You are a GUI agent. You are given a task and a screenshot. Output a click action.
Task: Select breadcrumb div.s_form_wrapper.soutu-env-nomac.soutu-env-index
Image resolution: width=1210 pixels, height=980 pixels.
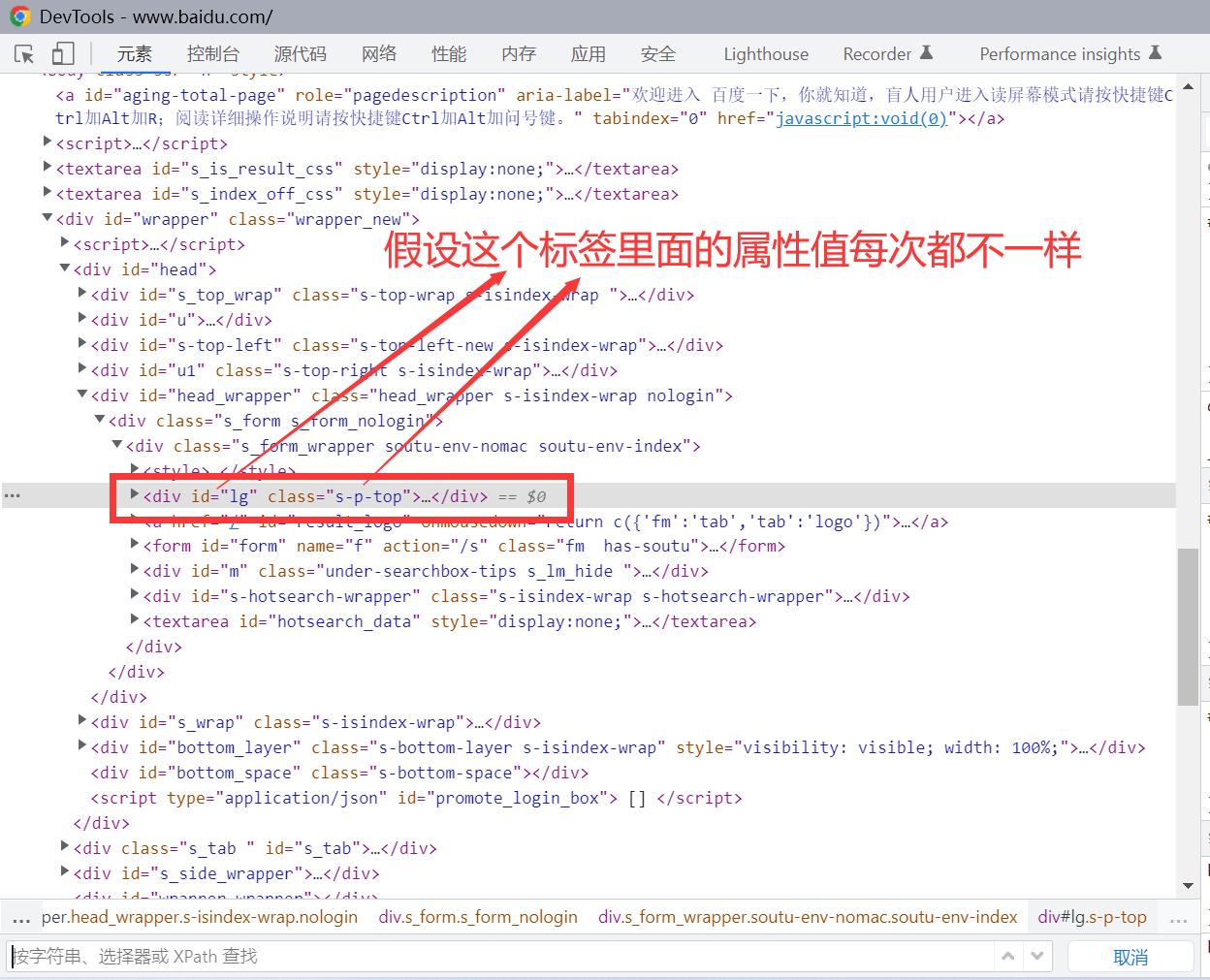click(x=808, y=917)
